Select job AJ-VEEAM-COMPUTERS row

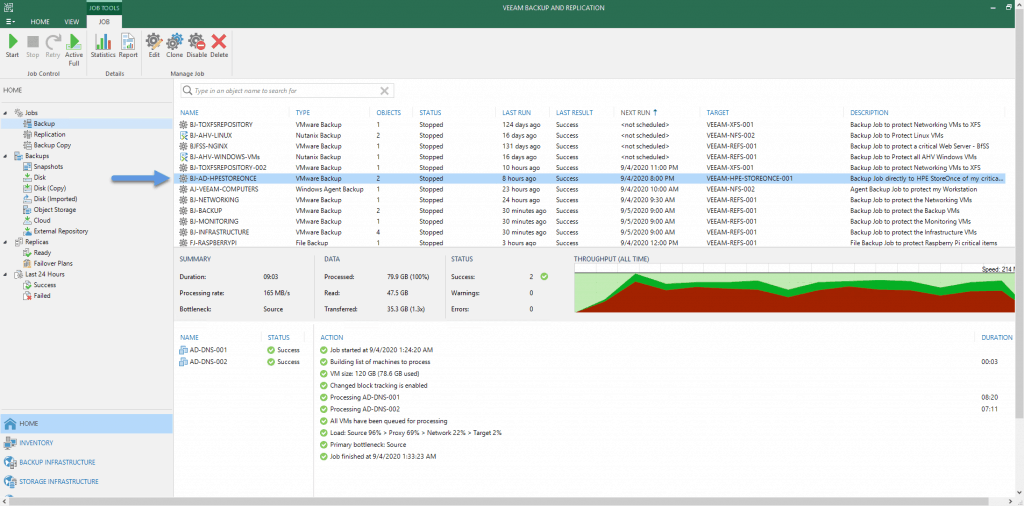point(590,189)
